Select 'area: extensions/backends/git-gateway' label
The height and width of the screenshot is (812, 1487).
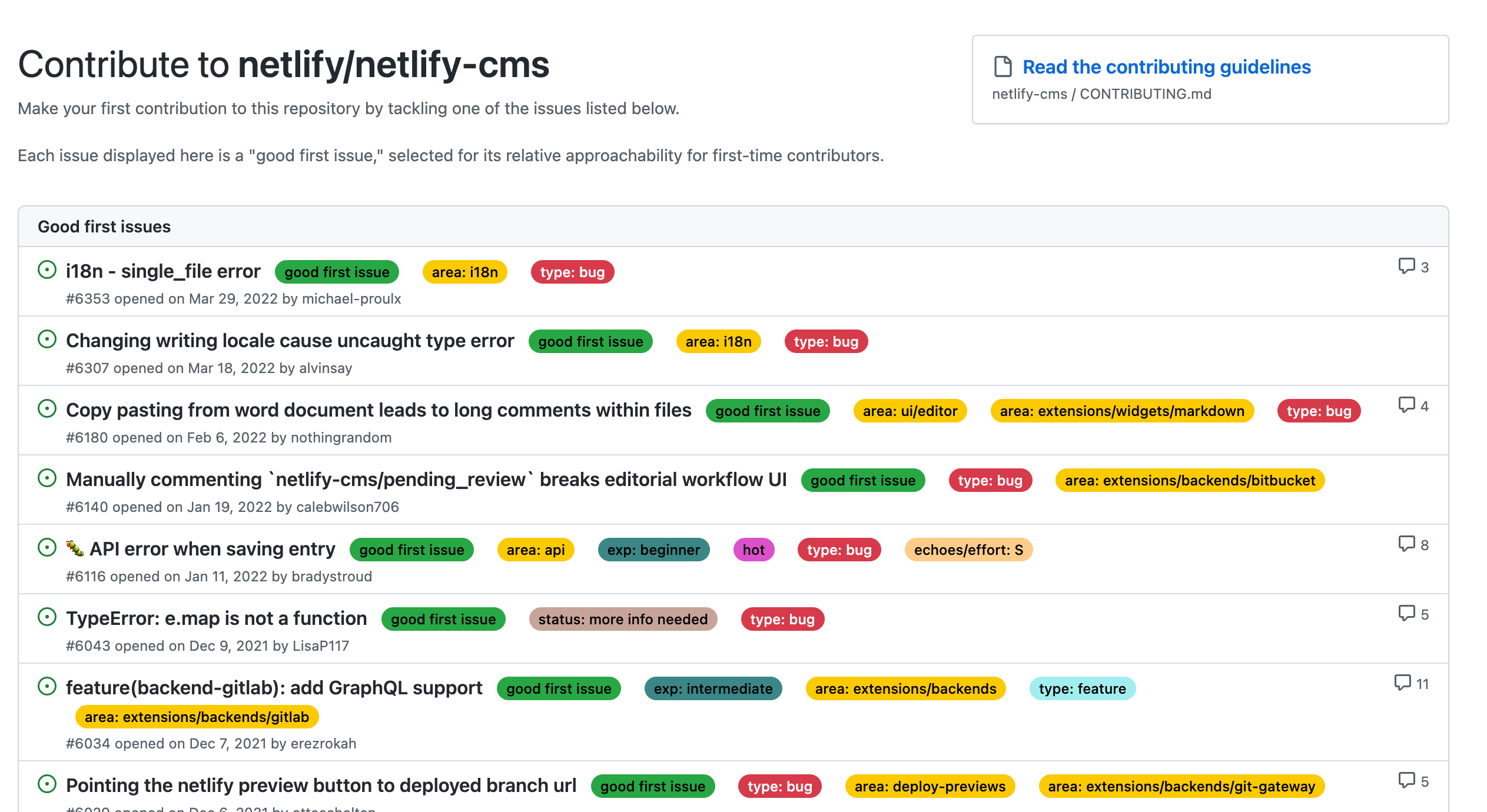pos(1181,786)
